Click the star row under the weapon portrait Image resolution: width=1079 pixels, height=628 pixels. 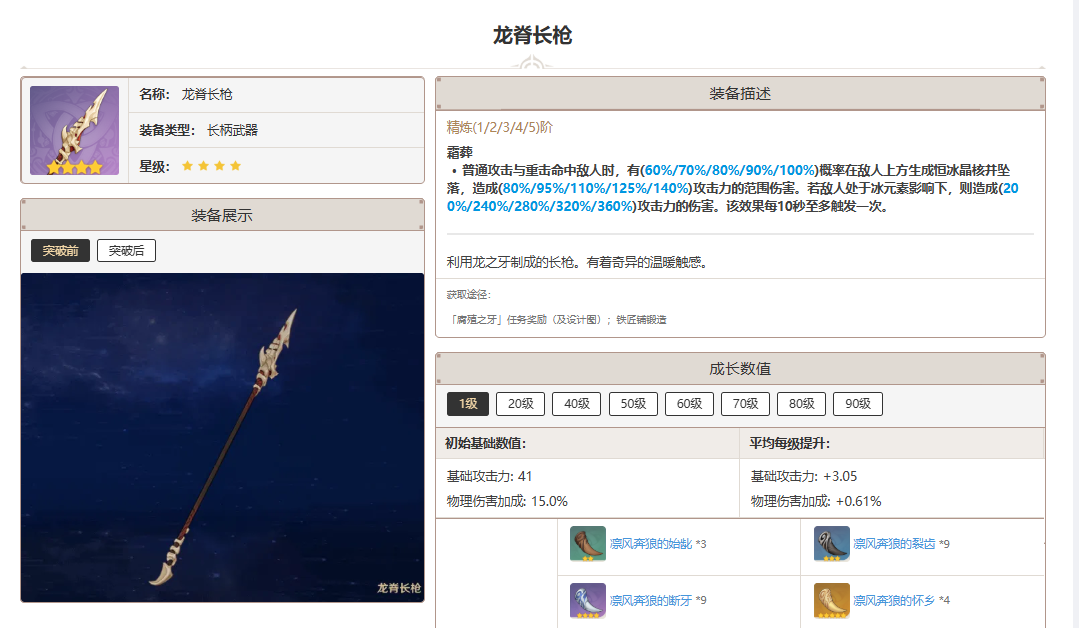(x=73, y=167)
